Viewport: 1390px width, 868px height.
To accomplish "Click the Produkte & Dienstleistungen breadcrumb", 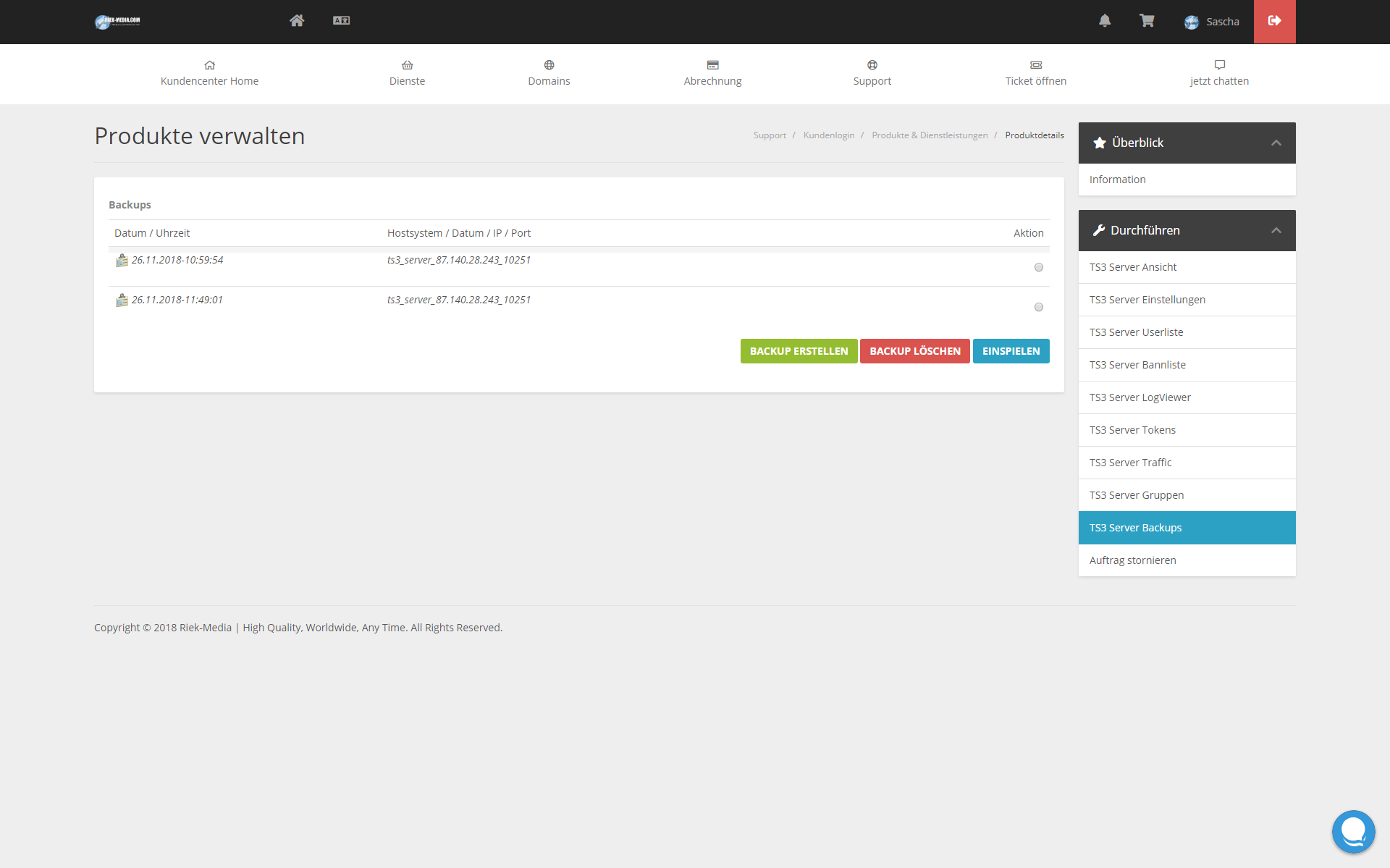I will [x=930, y=135].
